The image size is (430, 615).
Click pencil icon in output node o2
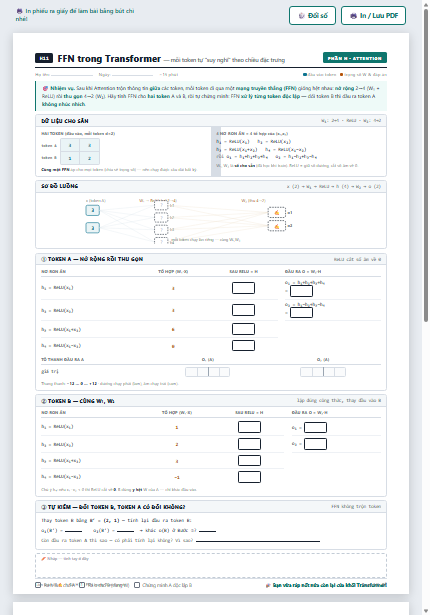pyautogui.click(x=277, y=226)
